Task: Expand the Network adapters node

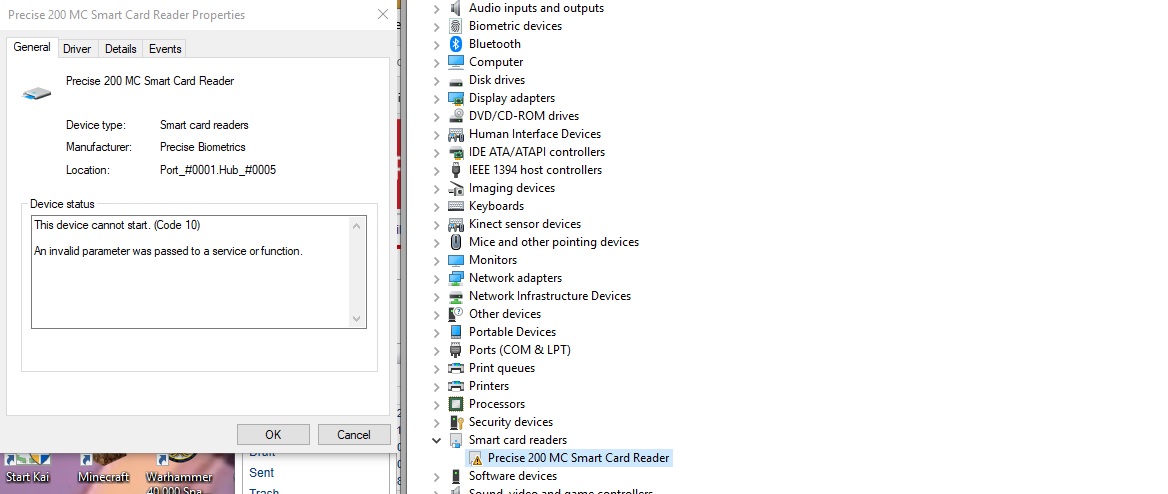Action: tap(437, 279)
